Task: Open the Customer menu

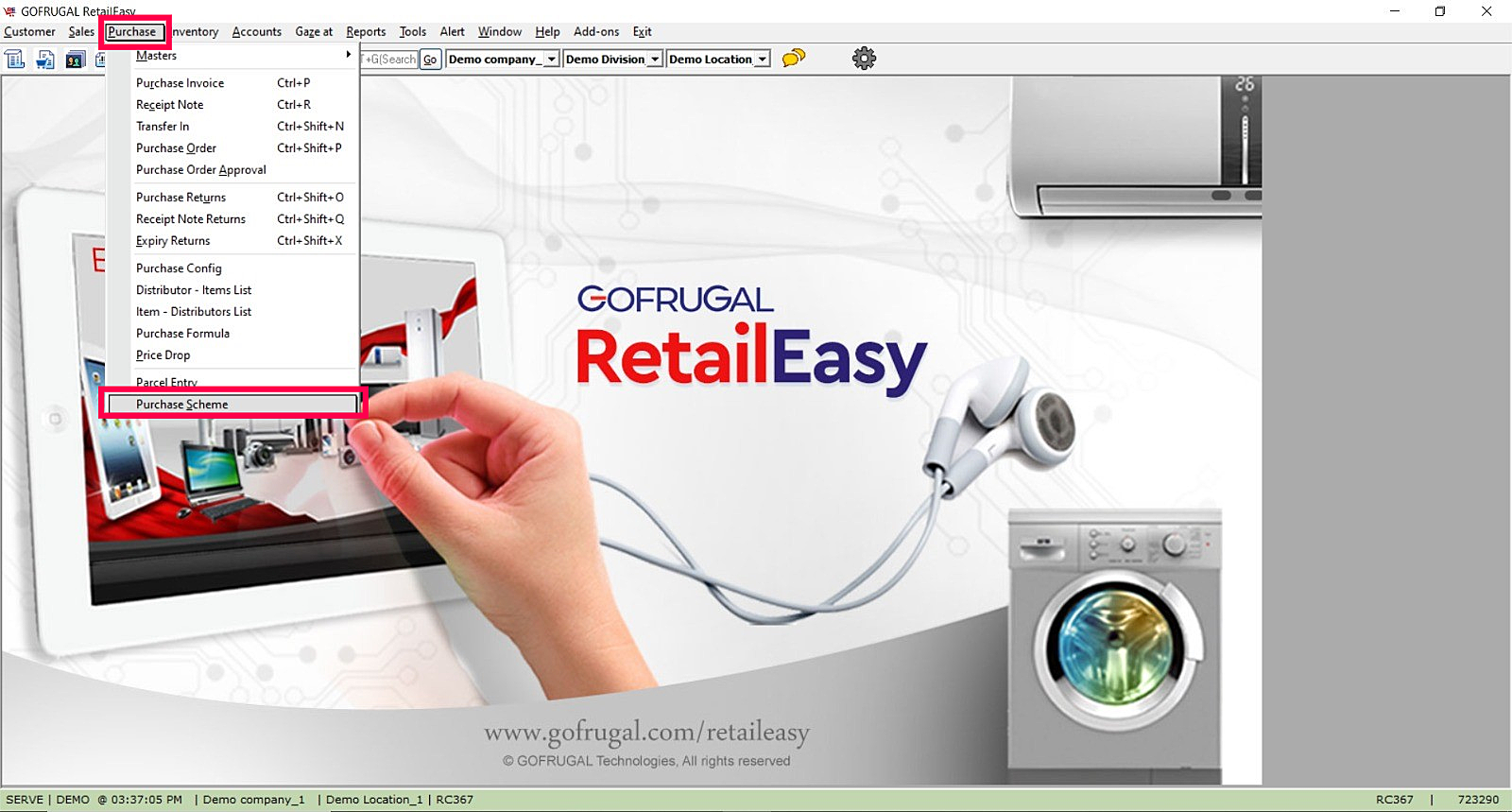Action: click(29, 32)
